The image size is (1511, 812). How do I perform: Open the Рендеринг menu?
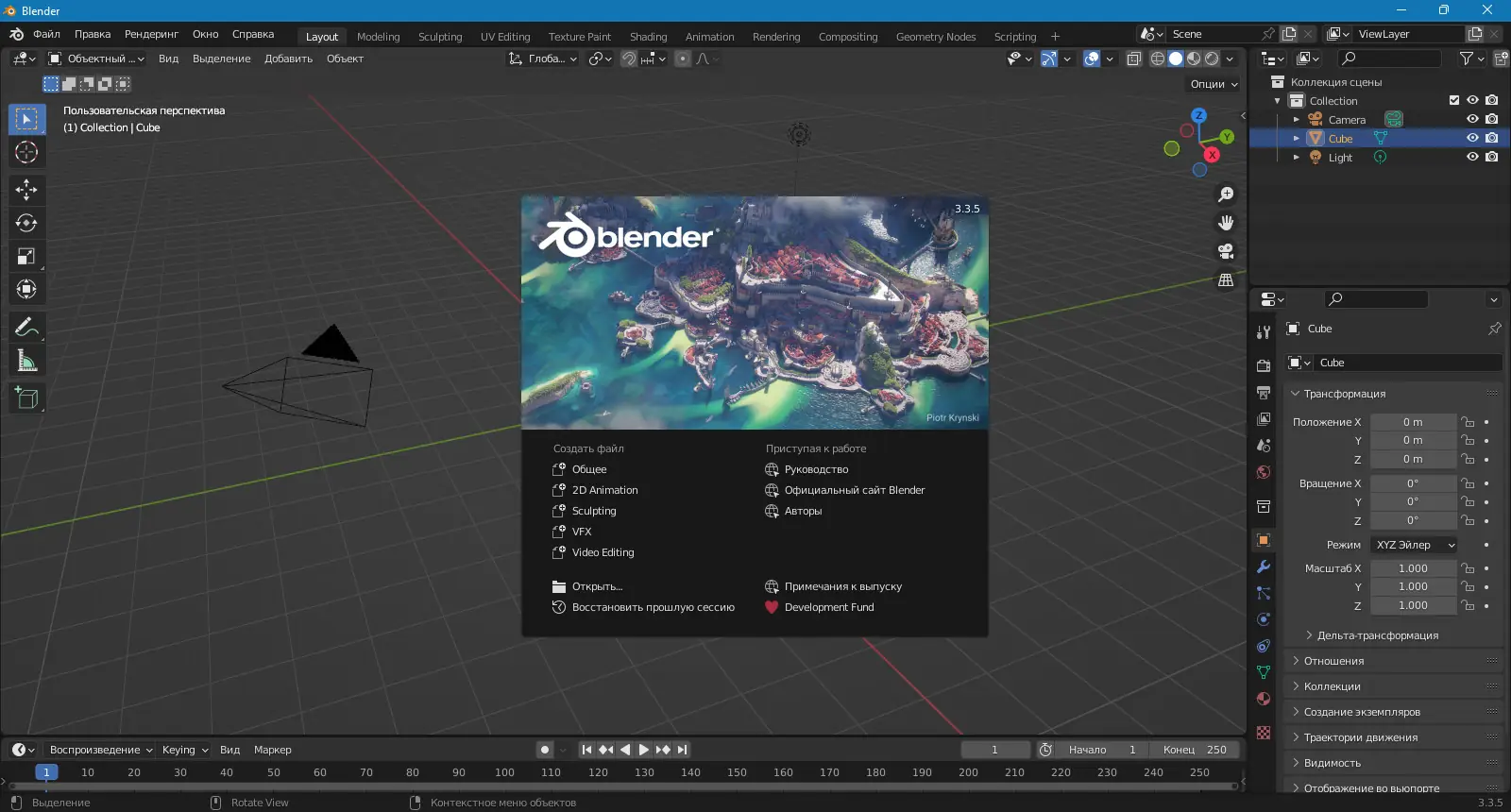pos(151,34)
